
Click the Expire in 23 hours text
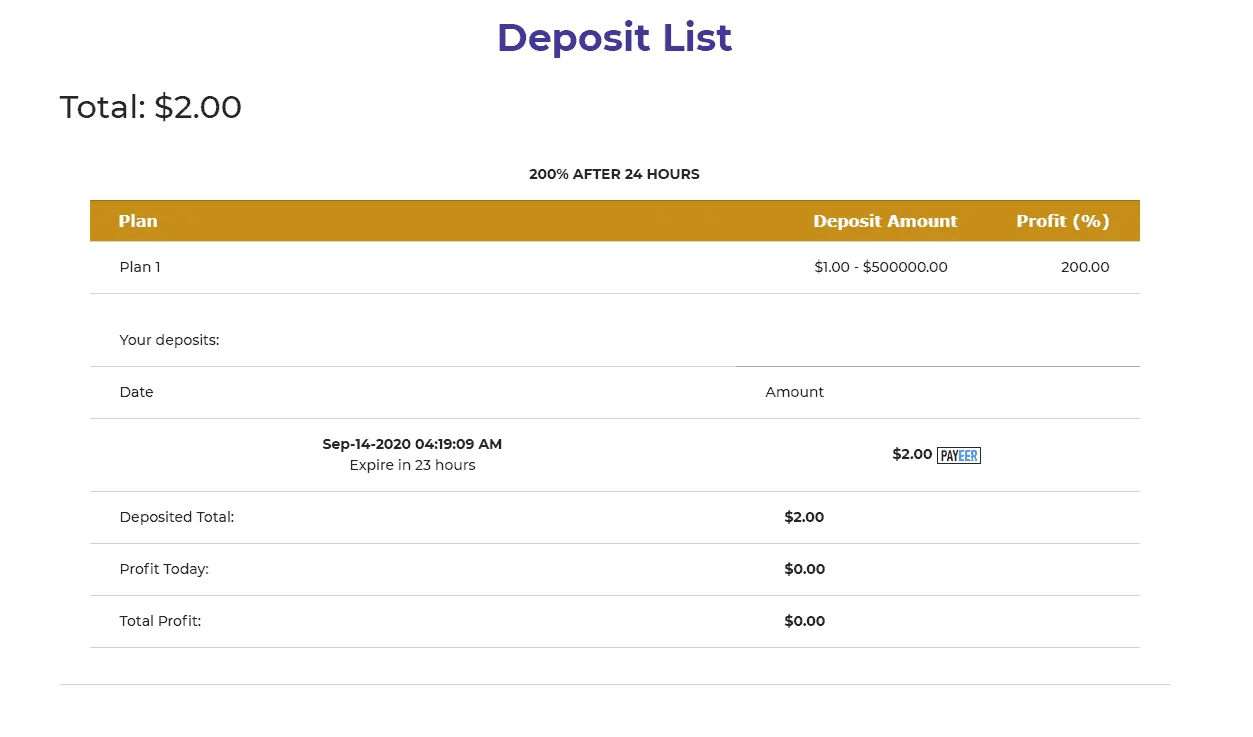[412, 465]
